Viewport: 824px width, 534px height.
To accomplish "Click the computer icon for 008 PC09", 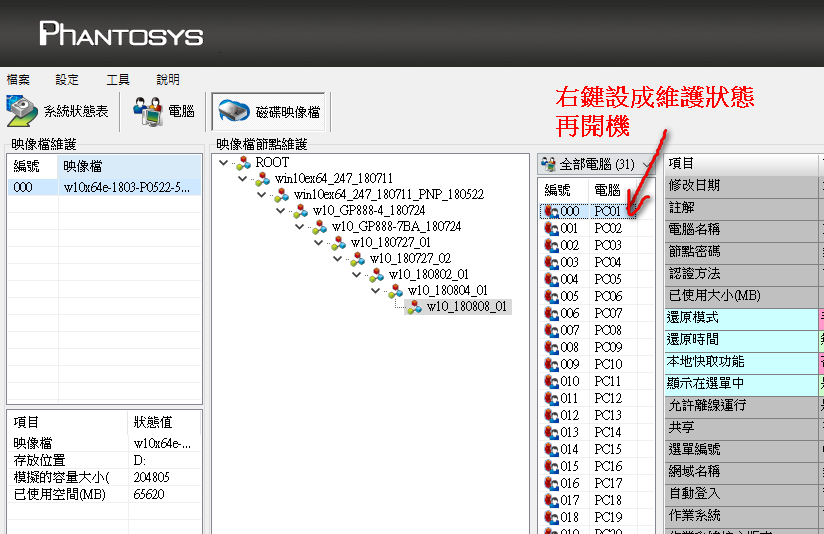I will pyautogui.click(x=551, y=347).
